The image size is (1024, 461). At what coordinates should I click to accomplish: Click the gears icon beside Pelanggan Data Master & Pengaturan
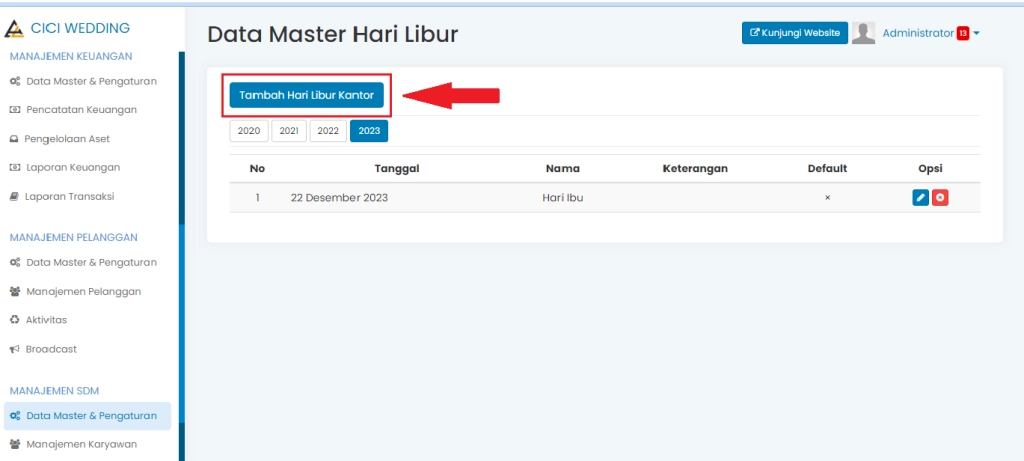(15, 262)
